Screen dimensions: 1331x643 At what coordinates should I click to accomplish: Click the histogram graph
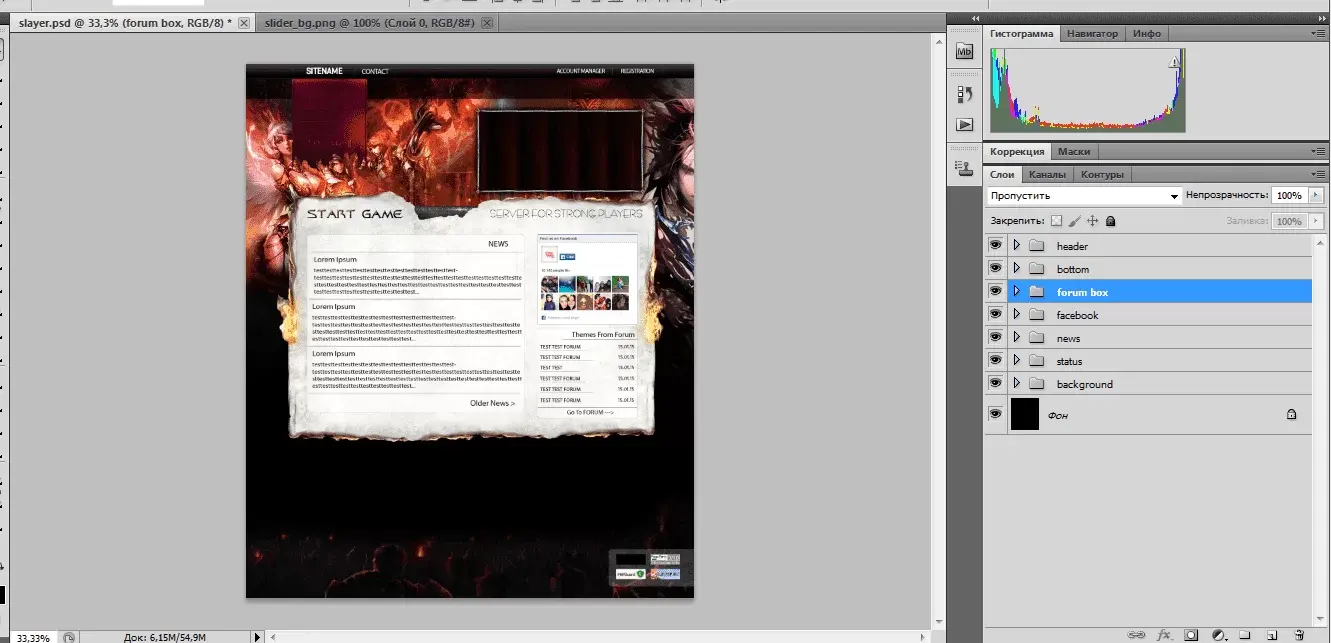point(1087,90)
